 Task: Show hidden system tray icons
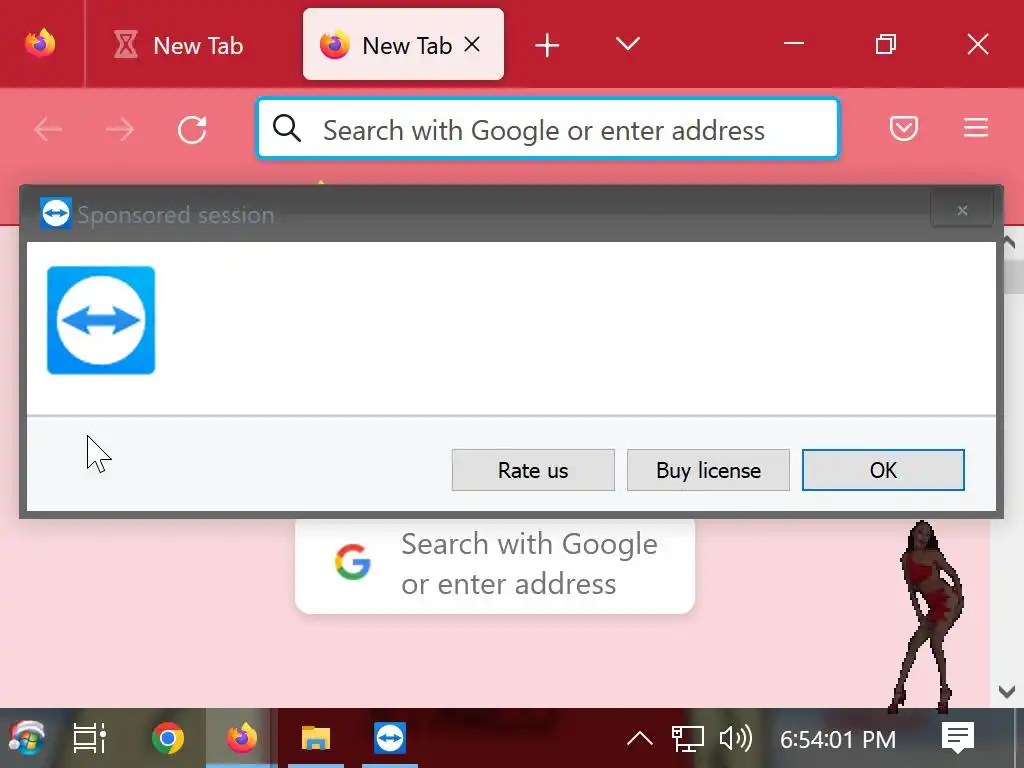pos(640,739)
